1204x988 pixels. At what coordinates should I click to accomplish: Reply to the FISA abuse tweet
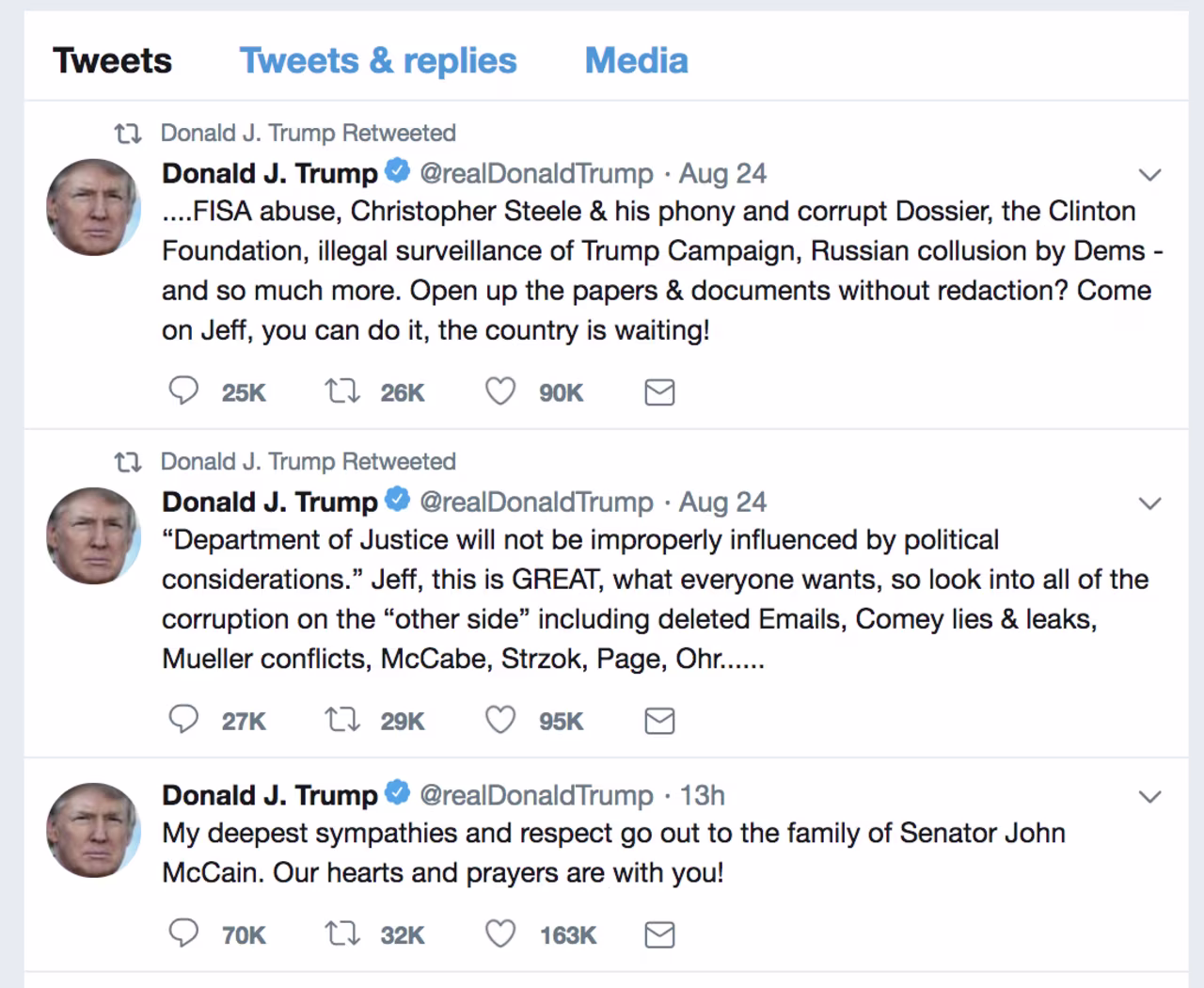183,390
